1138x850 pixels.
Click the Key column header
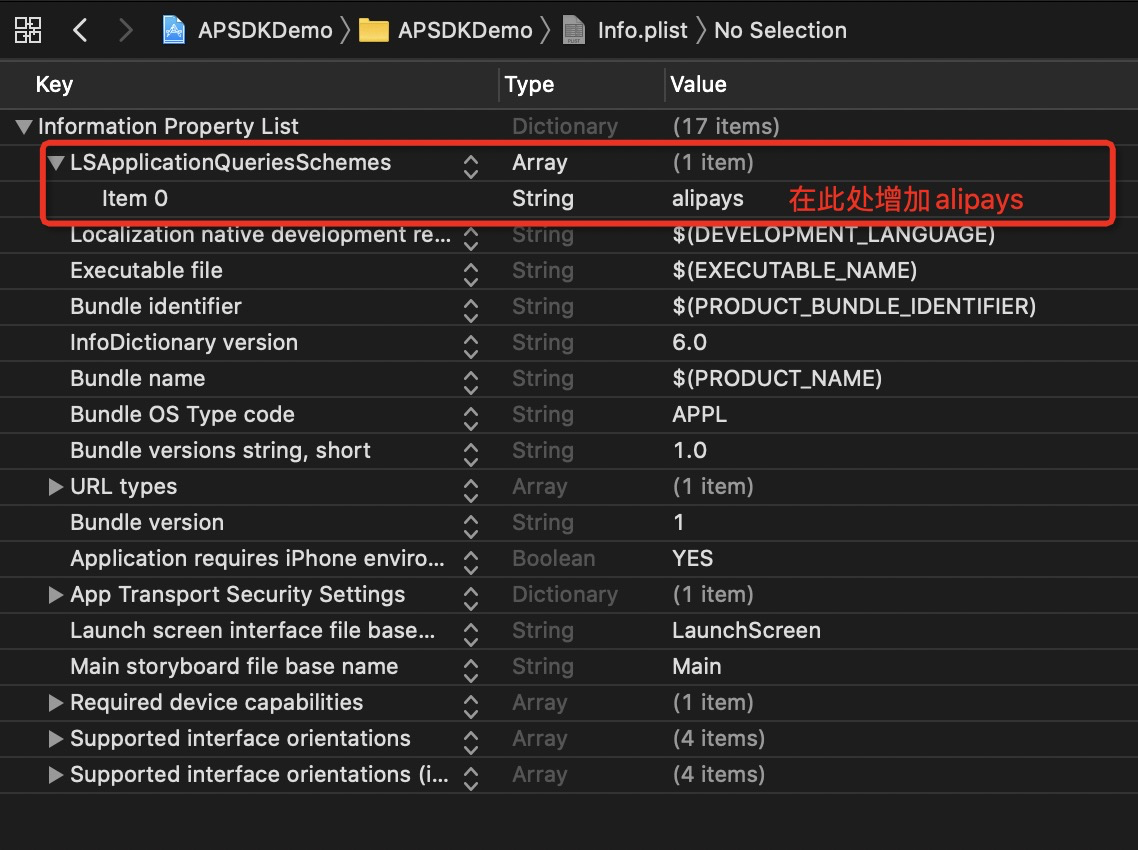[x=54, y=84]
